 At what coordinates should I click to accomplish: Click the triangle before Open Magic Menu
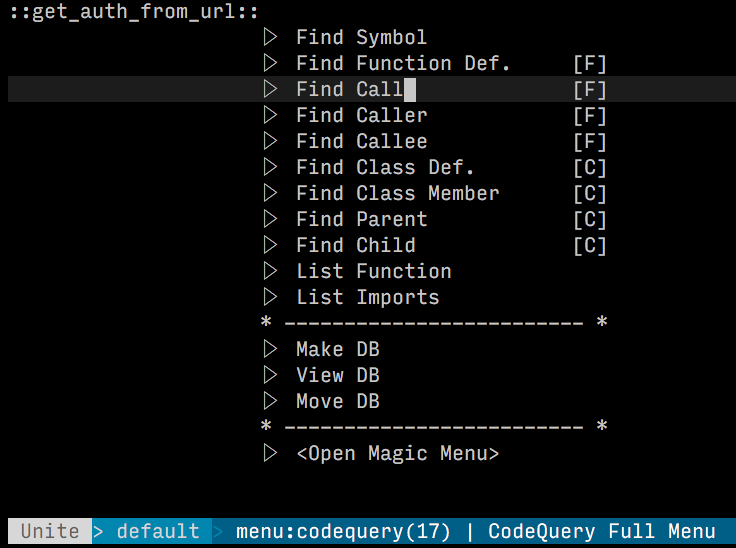tap(270, 453)
